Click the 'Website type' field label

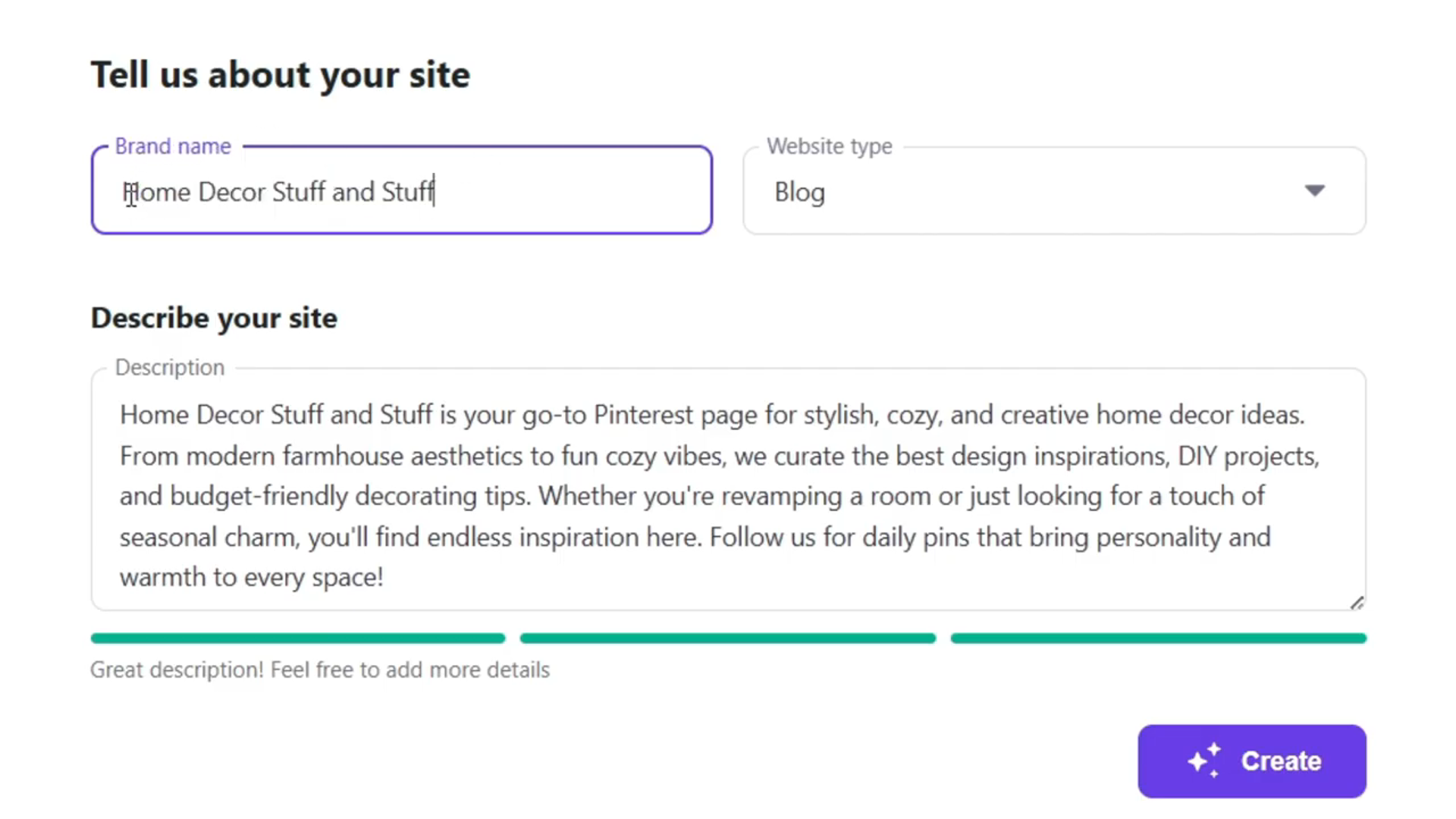[829, 146]
